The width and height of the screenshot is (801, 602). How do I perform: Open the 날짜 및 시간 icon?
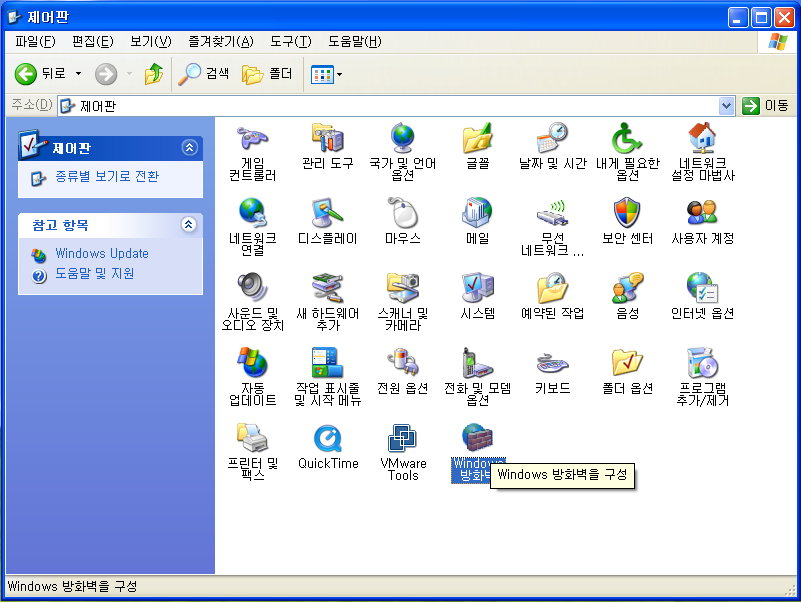click(x=552, y=139)
